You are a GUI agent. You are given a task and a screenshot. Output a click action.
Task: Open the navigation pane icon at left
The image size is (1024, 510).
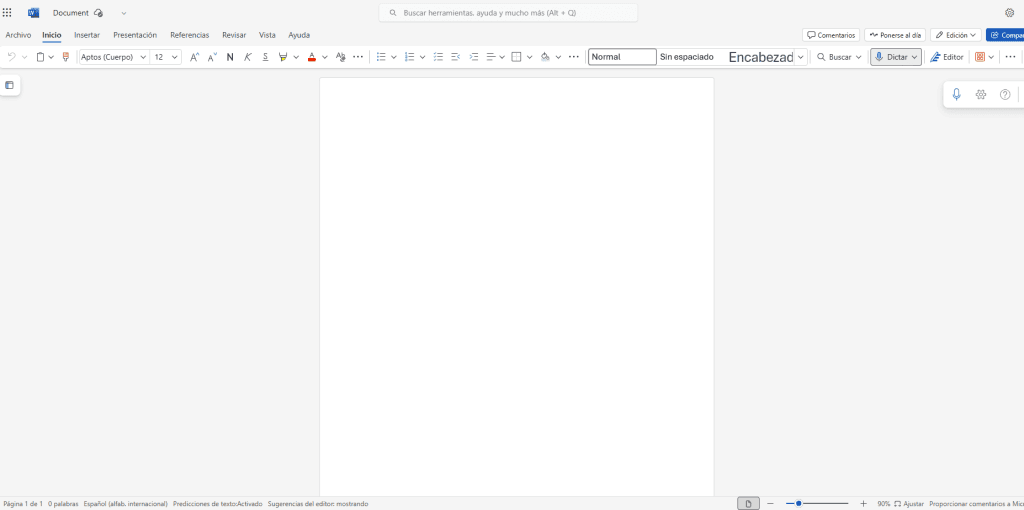click(10, 85)
